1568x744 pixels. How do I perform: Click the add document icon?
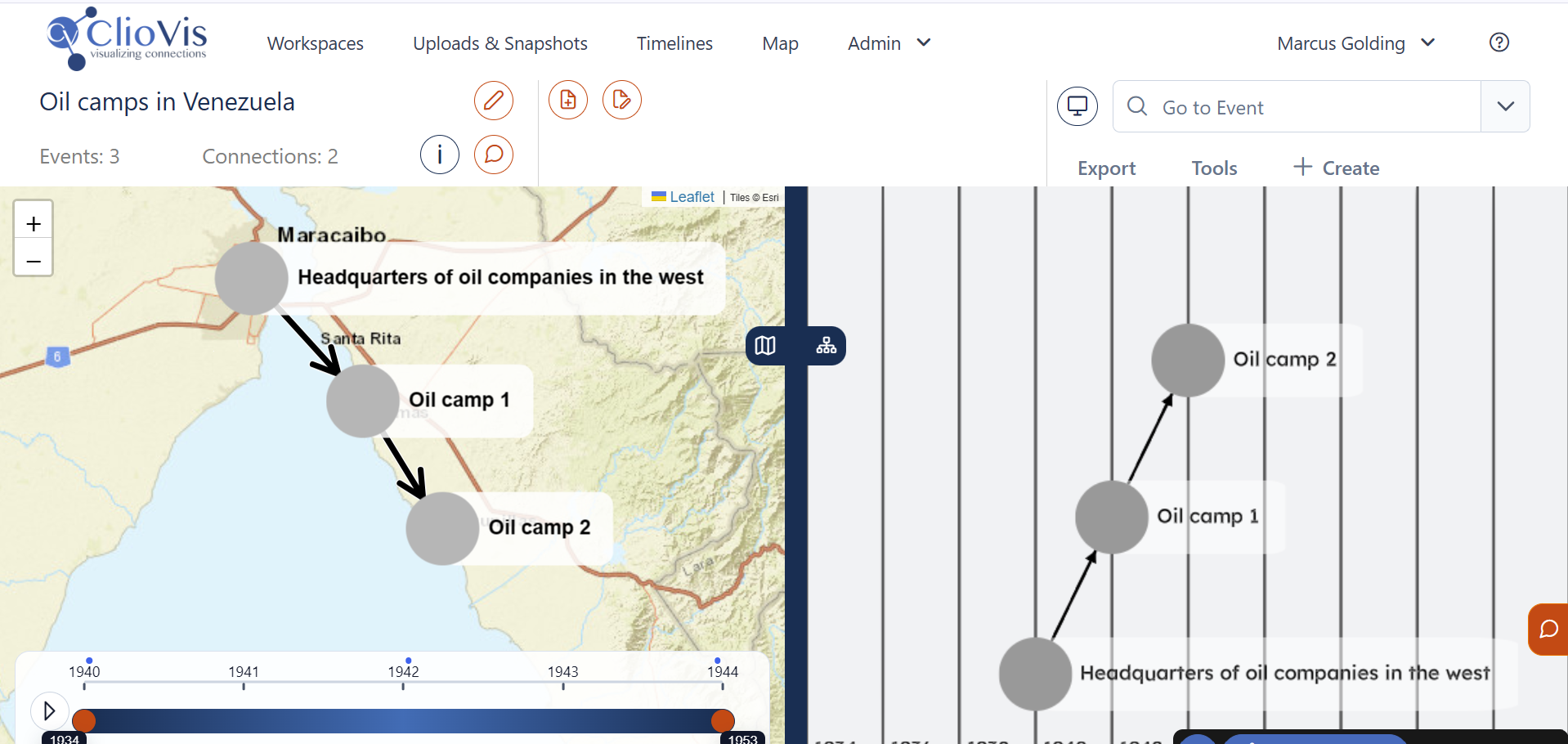click(x=568, y=100)
